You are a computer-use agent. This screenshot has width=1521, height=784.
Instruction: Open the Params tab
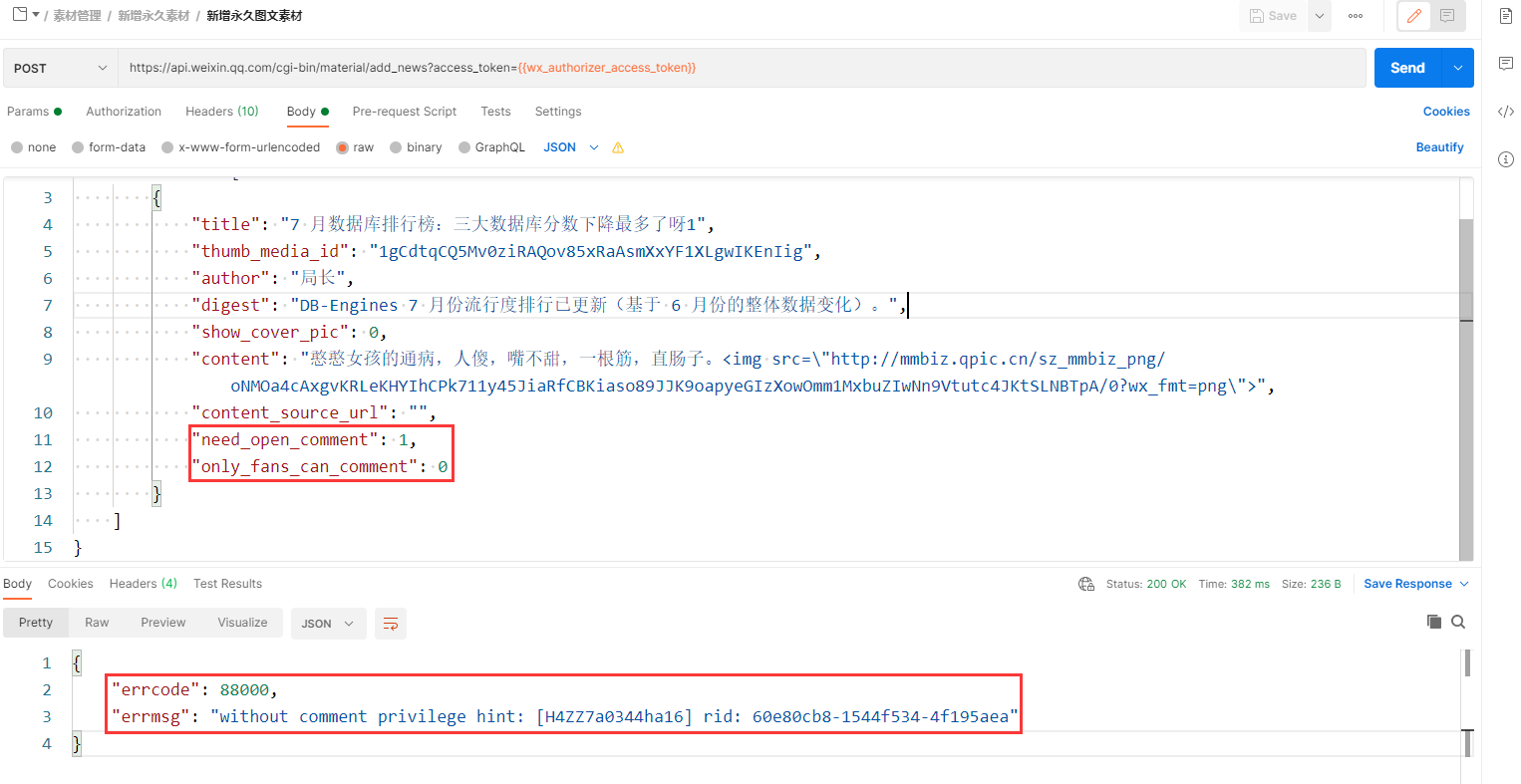34,112
